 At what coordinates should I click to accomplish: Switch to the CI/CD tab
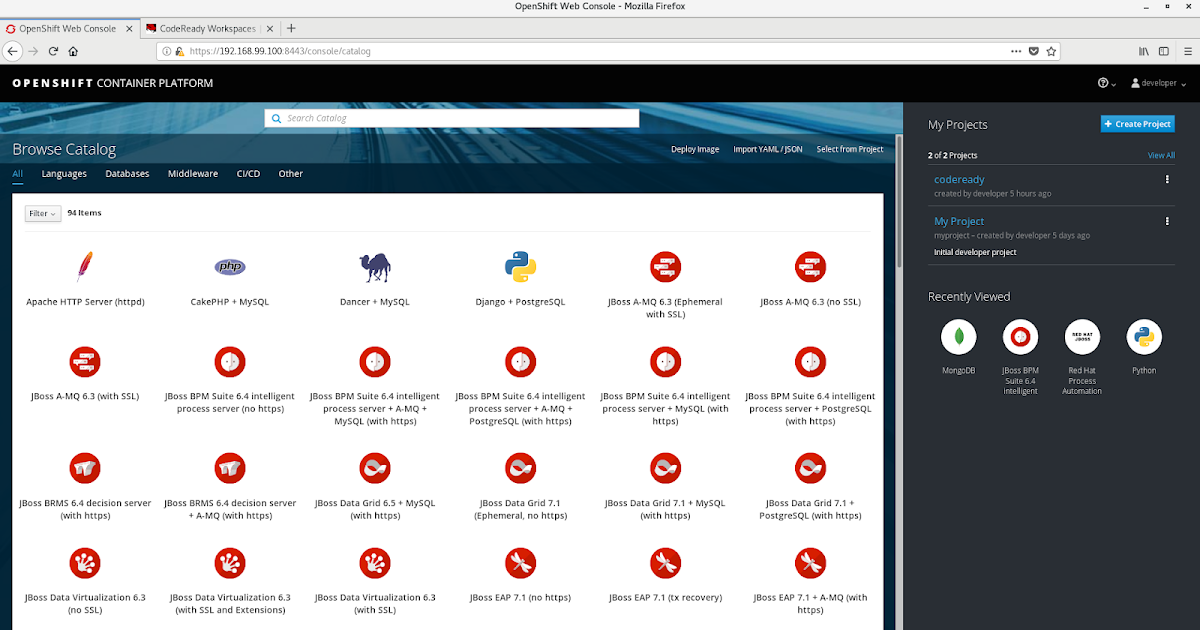248,174
